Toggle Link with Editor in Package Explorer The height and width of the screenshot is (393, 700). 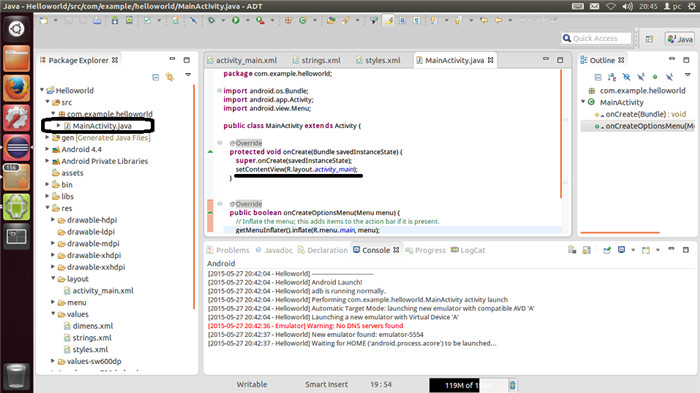(170, 77)
